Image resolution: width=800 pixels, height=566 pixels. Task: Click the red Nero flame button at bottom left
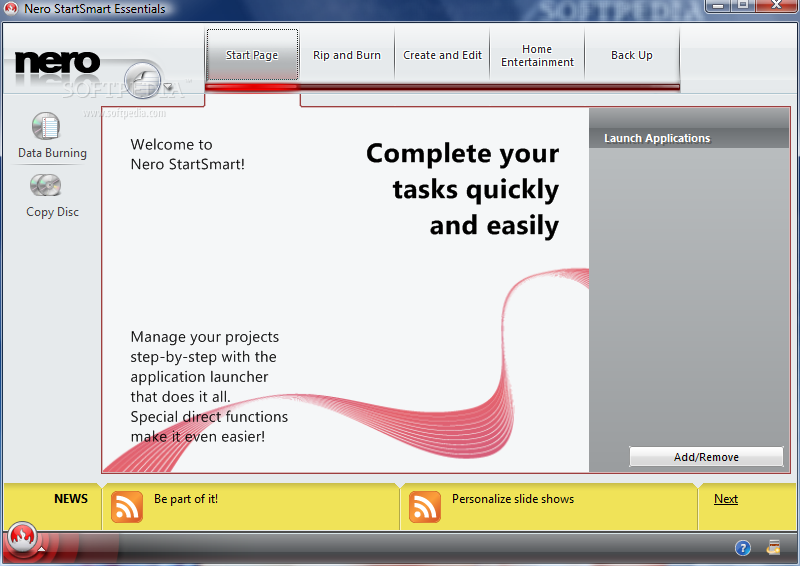tap(22, 537)
